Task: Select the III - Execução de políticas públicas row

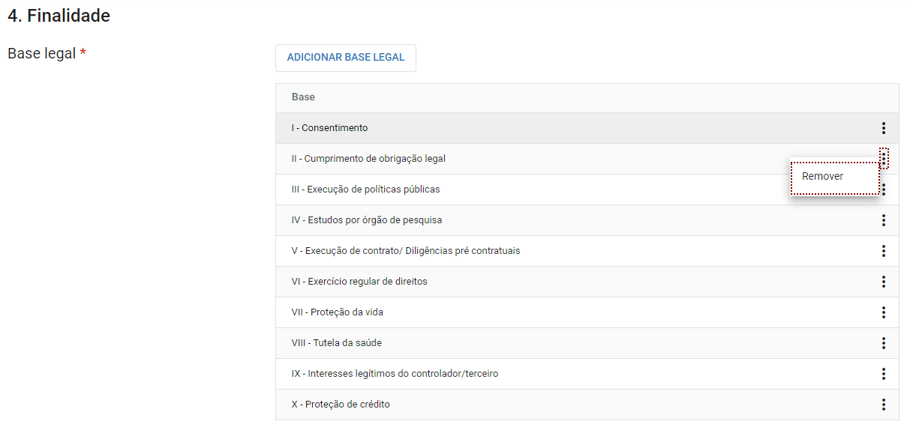Action: click(x=587, y=189)
